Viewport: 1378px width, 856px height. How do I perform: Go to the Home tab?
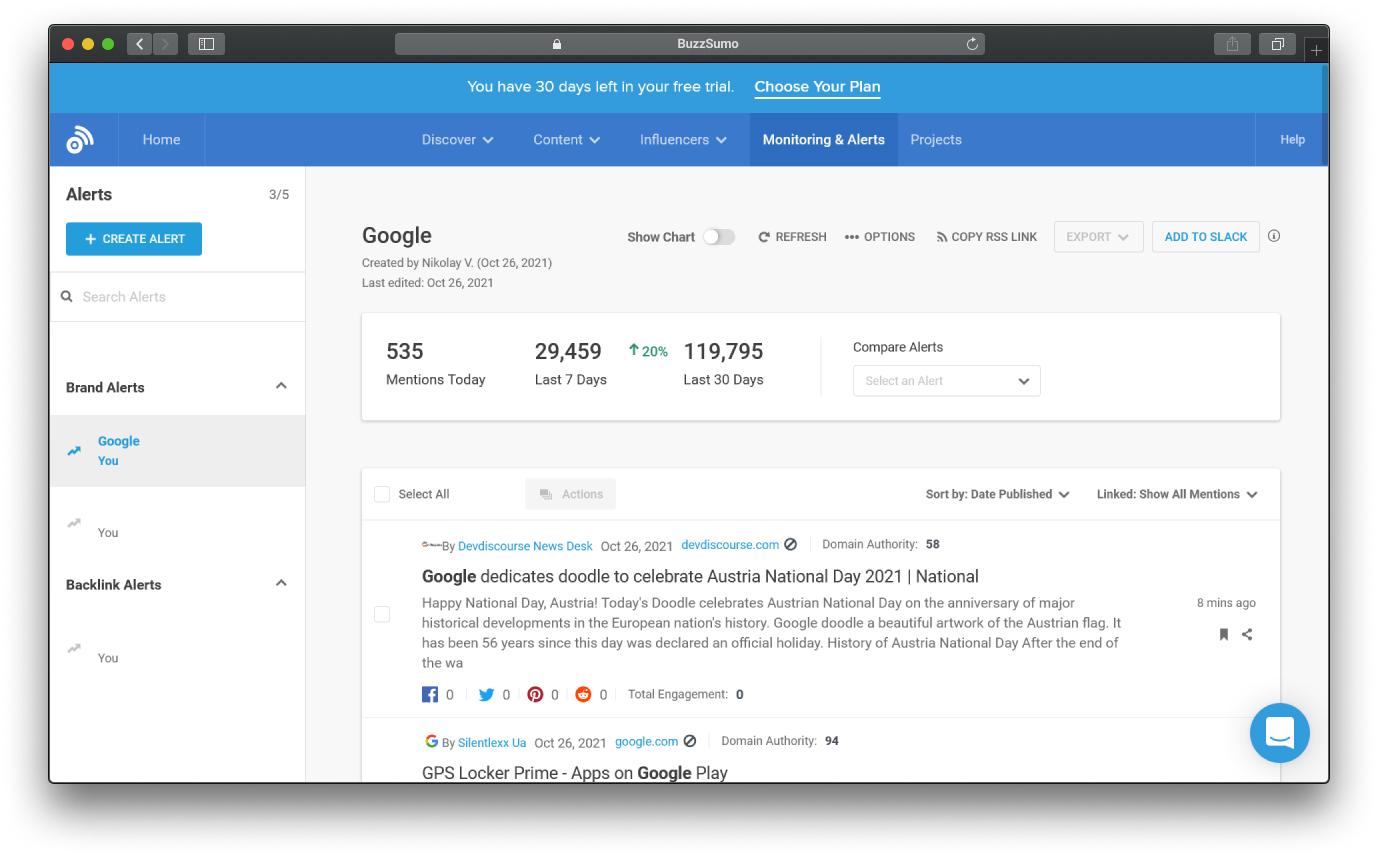click(x=161, y=140)
